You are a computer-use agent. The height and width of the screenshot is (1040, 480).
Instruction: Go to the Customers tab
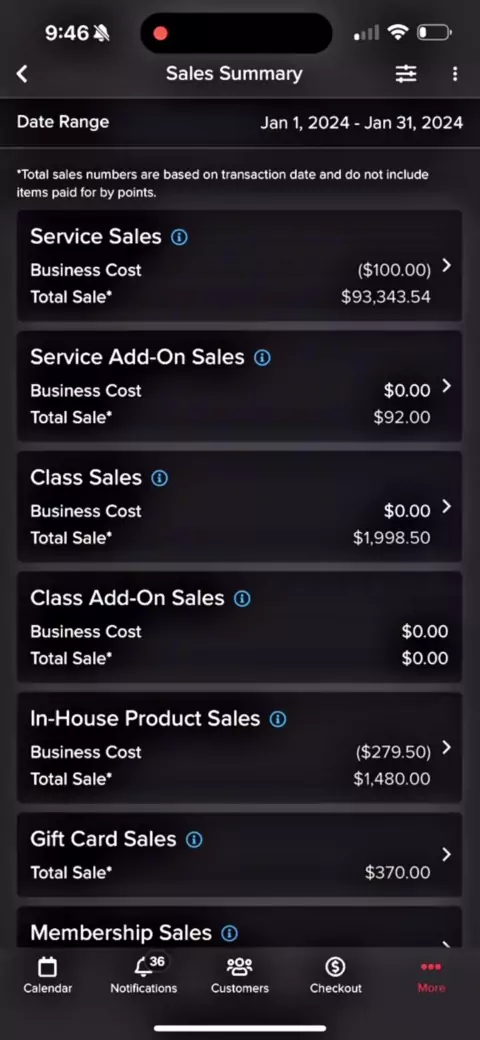240,976
